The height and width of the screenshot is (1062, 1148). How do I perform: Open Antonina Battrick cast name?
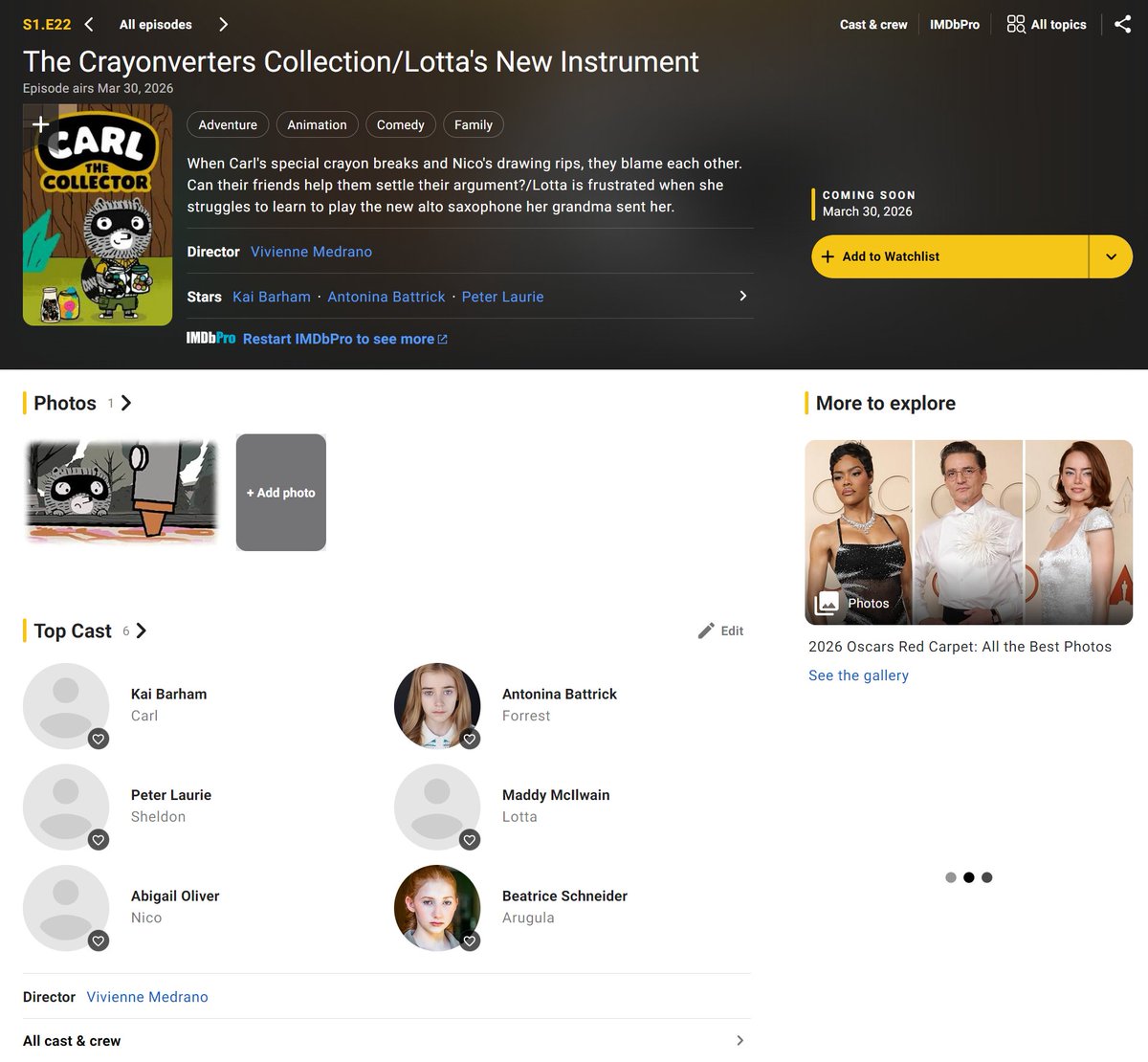pos(560,694)
